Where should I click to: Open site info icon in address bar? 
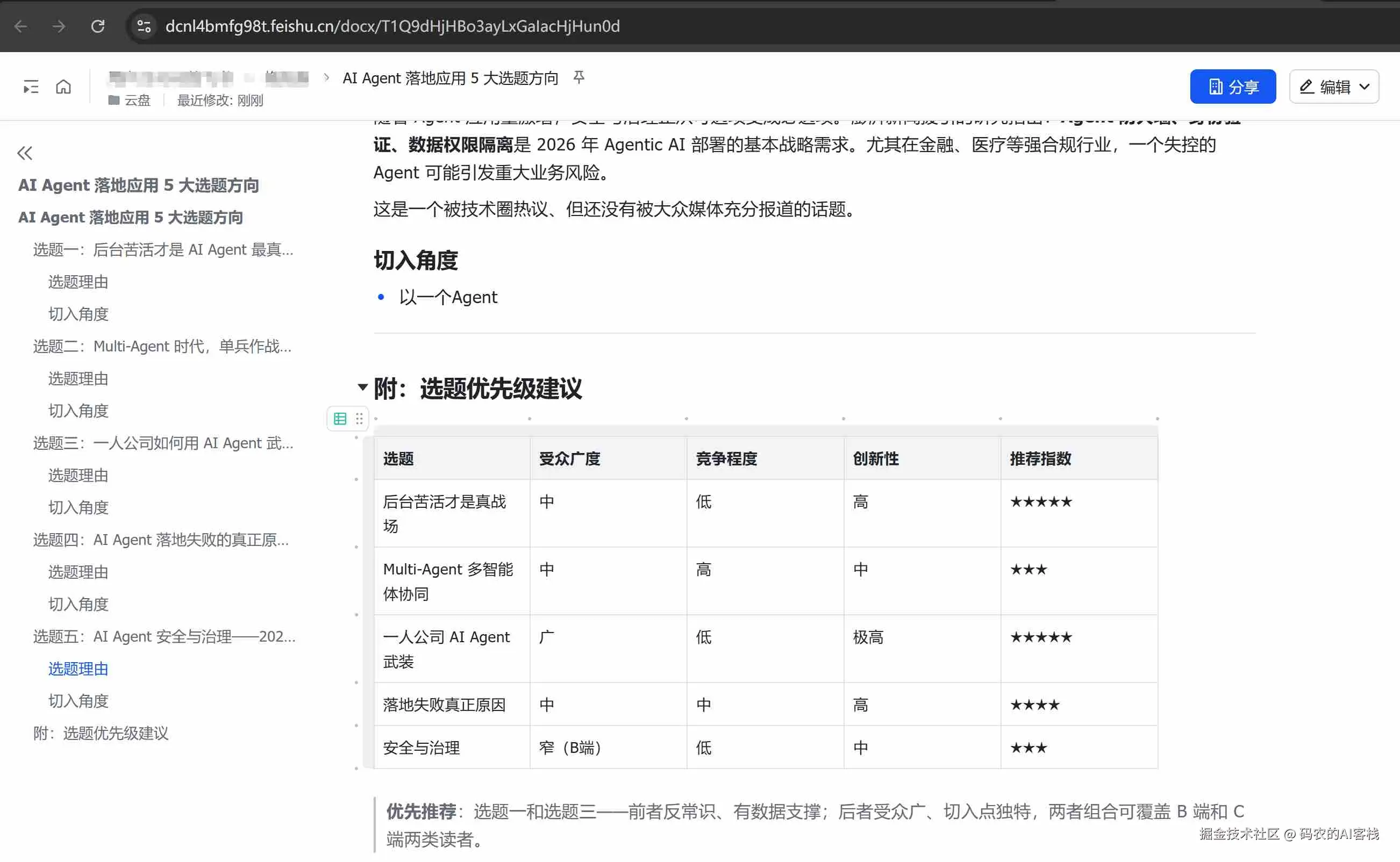click(144, 26)
